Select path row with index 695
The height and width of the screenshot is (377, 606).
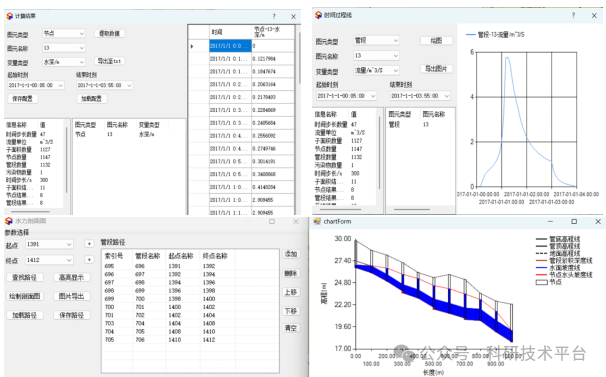pos(190,266)
